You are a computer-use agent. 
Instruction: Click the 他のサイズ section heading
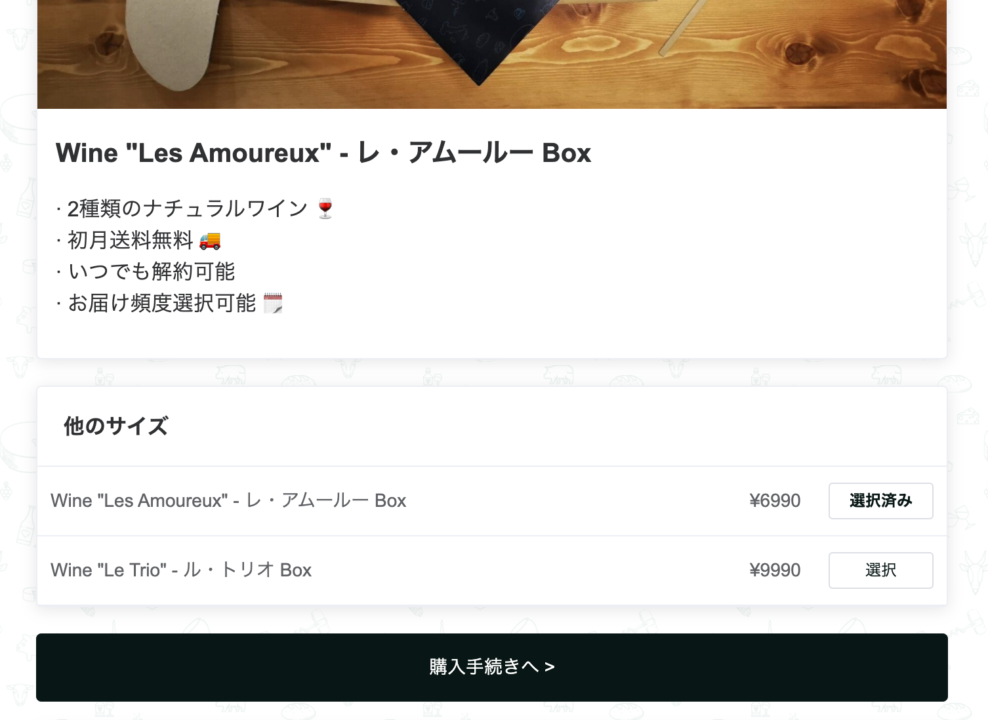116,426
